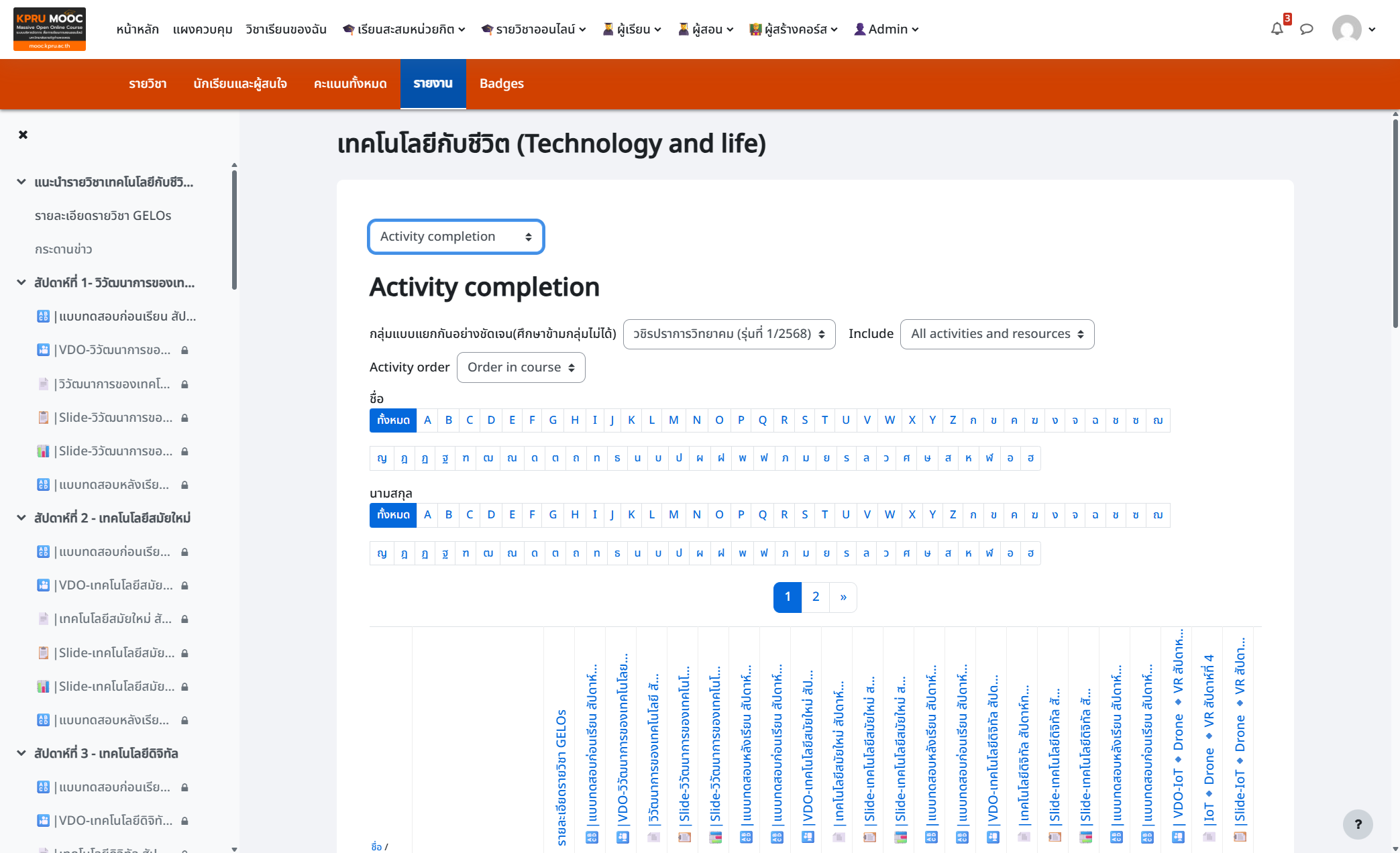The width and height of the screenshot is (1400, 853).
Task: Click the icon beside วิวัฒนาการของเทคโ... in sidebar
Action: 43,384
